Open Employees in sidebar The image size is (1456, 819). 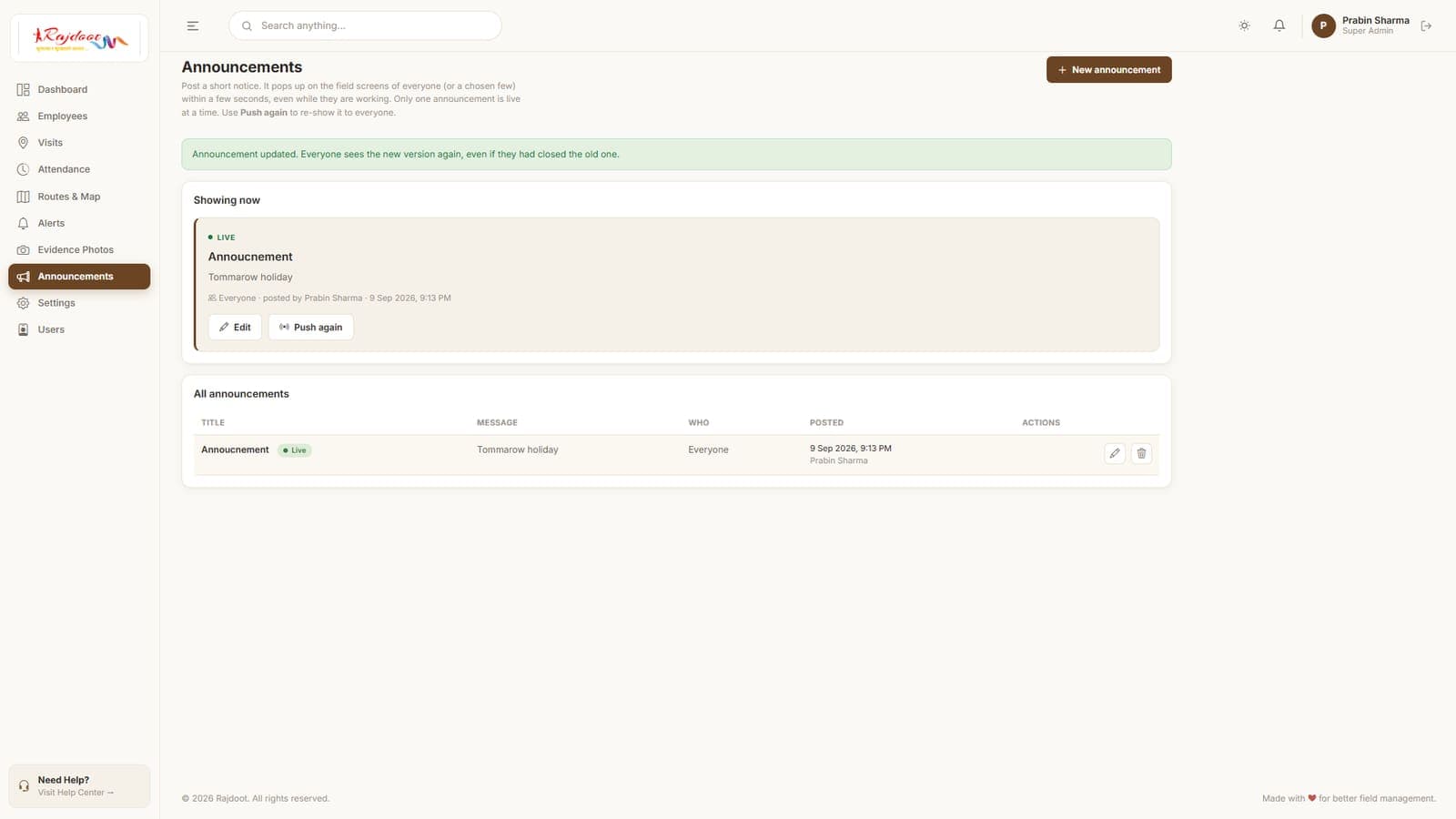pos(79,116)
